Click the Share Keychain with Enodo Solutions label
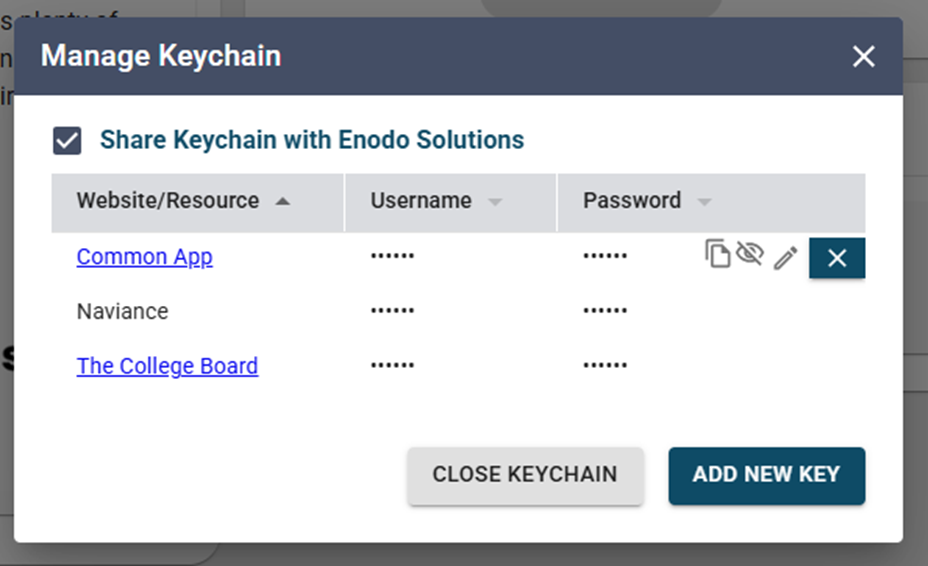This screenshot has width=928, height=566. (312, 140)
